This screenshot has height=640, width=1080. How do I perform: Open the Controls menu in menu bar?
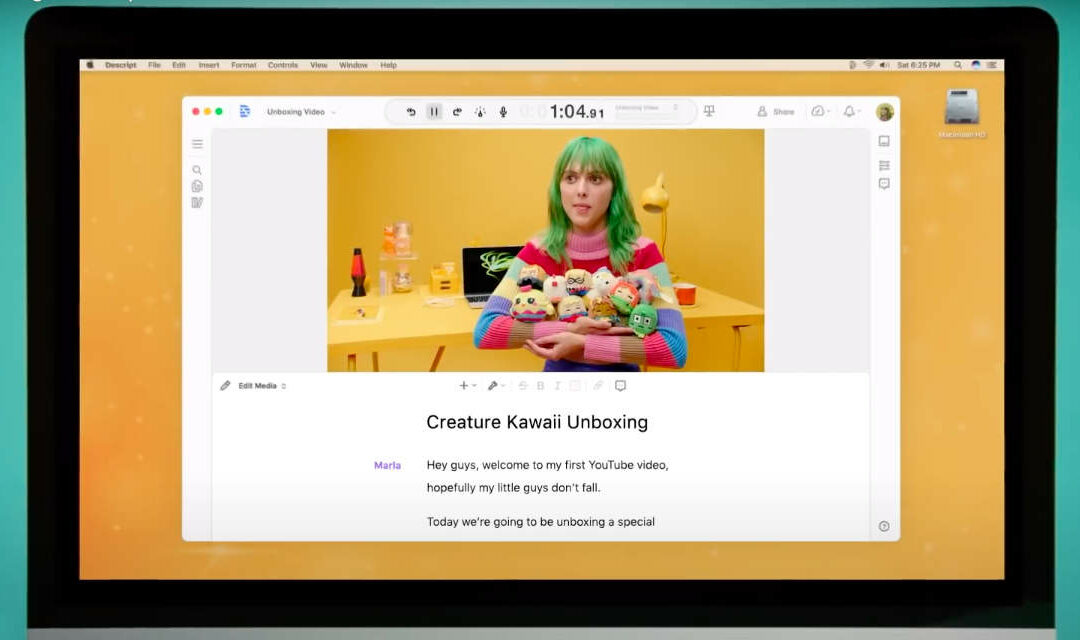click(x=283, y=65)
